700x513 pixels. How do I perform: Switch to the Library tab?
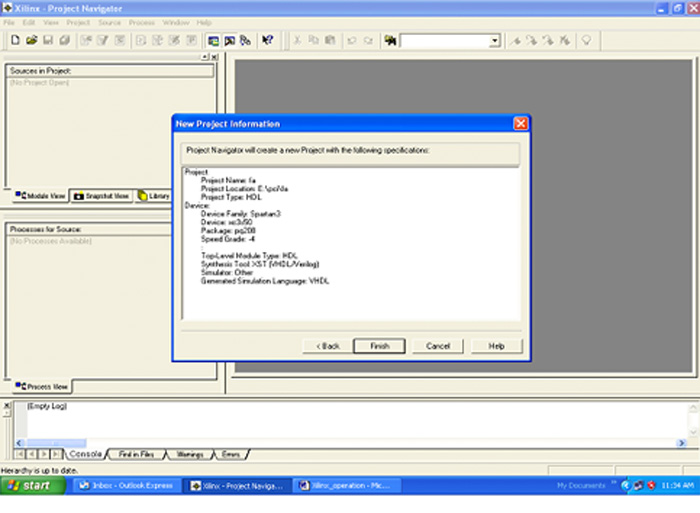tap(154, 196)
